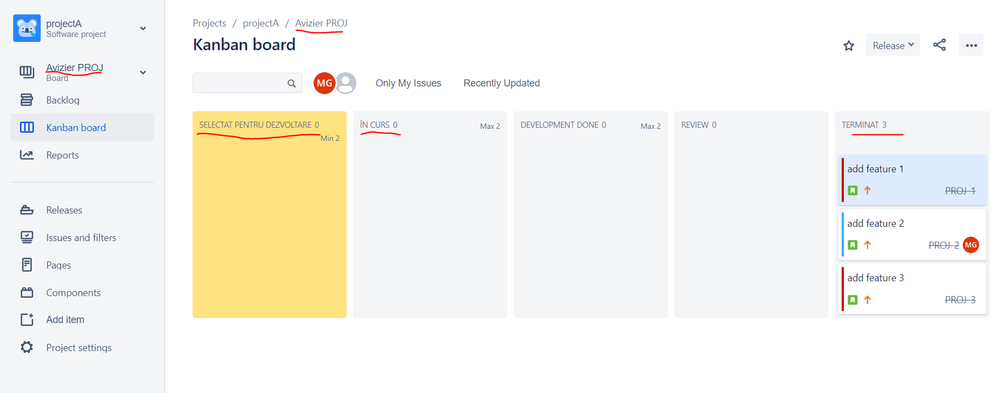
Task: Click priority arrow on add feature 3
Action: (x=867, y=299)
